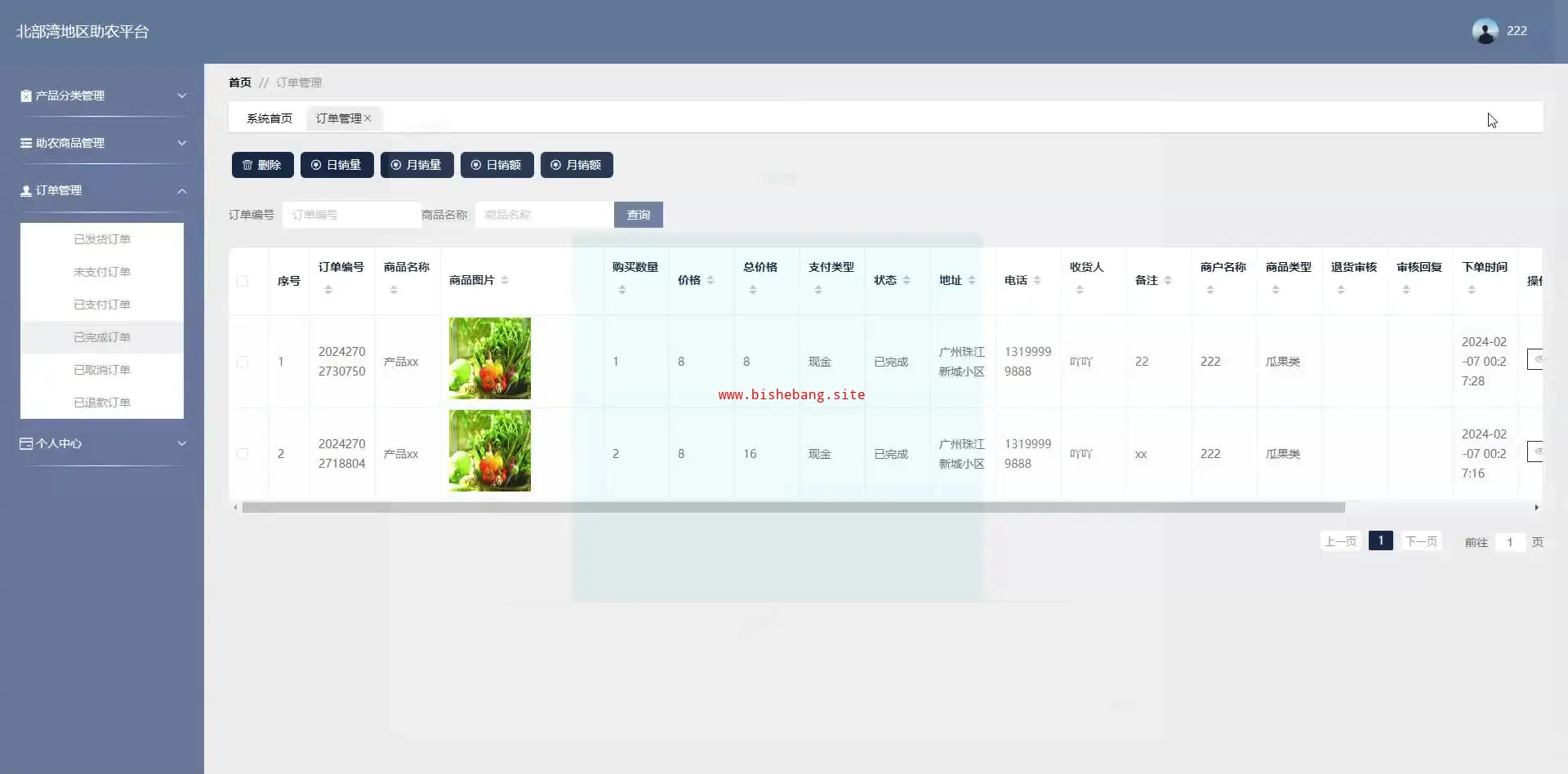1568x774 pixels.
Task: Sort table by 商品名称 column
Action: (x=394, y=290)
